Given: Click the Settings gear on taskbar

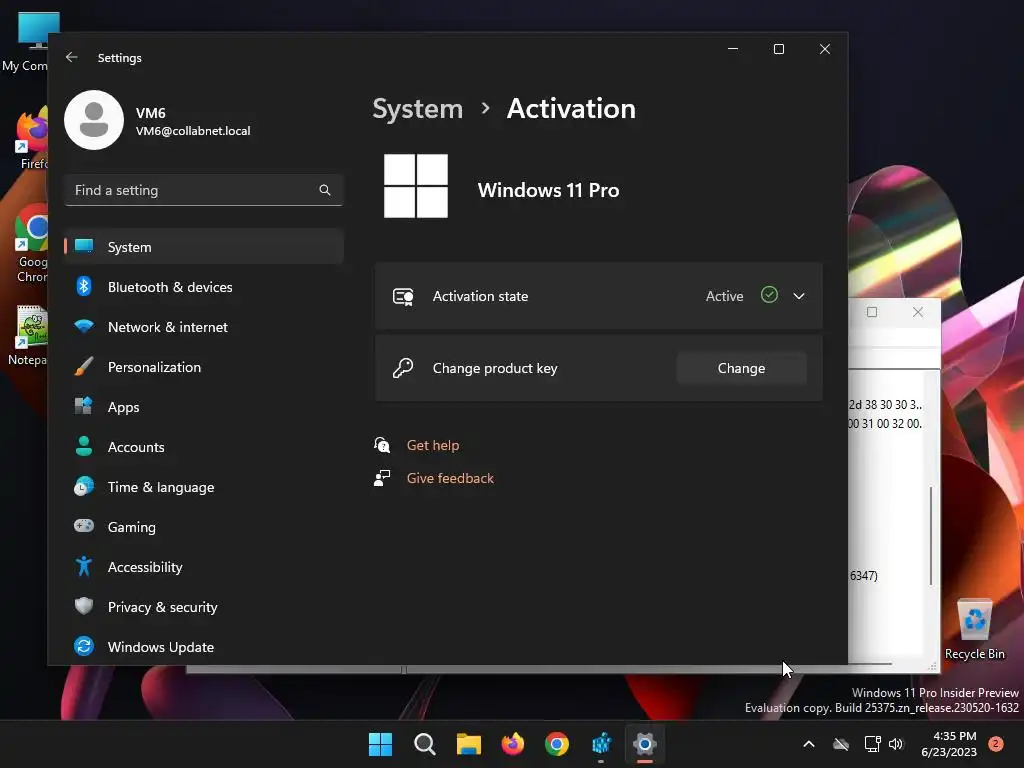Looking at the screenshot, I should click(x=645, y=744).
